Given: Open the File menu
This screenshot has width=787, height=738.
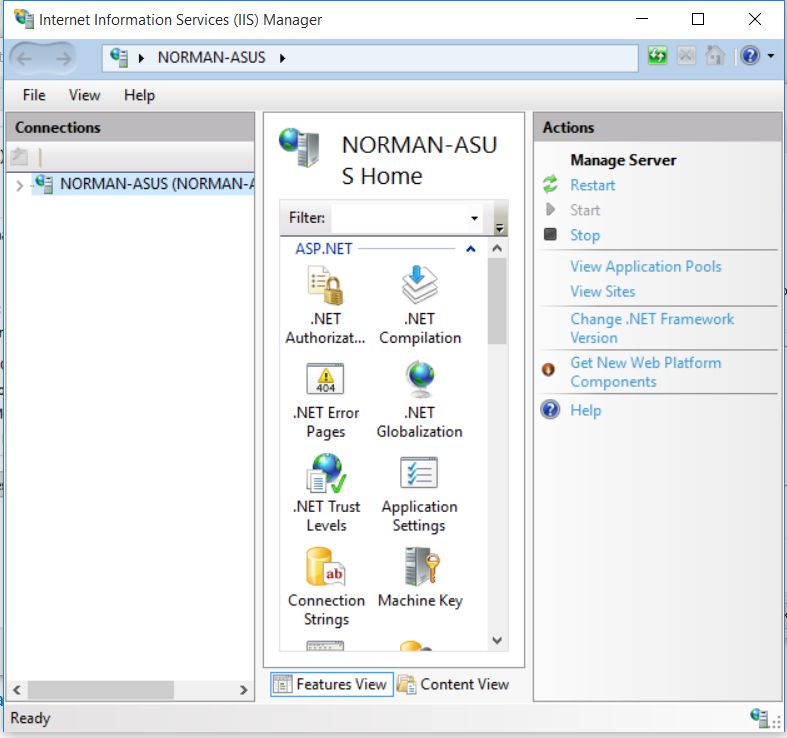Looking at the screenshot, I should tap(34, 95).
